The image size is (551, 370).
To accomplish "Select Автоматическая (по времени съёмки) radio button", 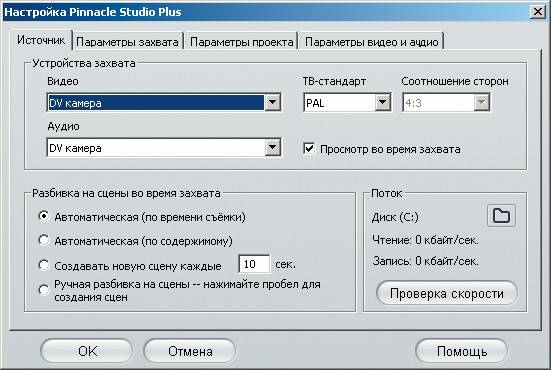I will [44, 216].
